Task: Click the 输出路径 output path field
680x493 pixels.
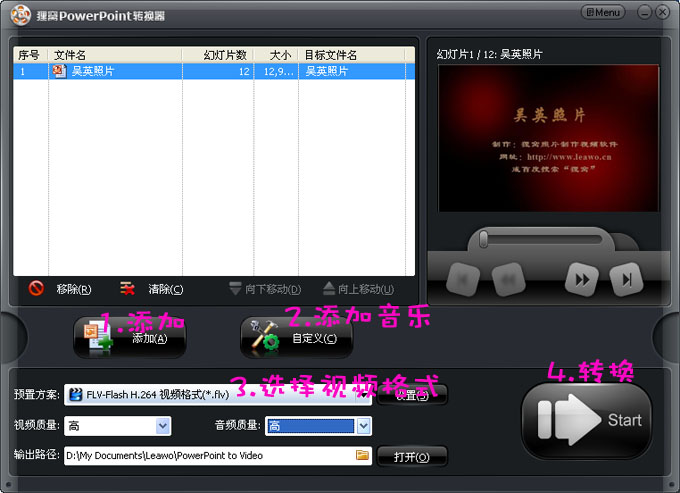Action: coord(218,456)
